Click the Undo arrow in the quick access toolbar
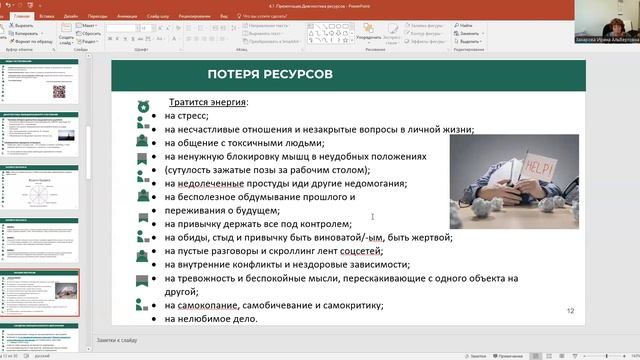The image size is (640, 360). [x=8, y=5]
